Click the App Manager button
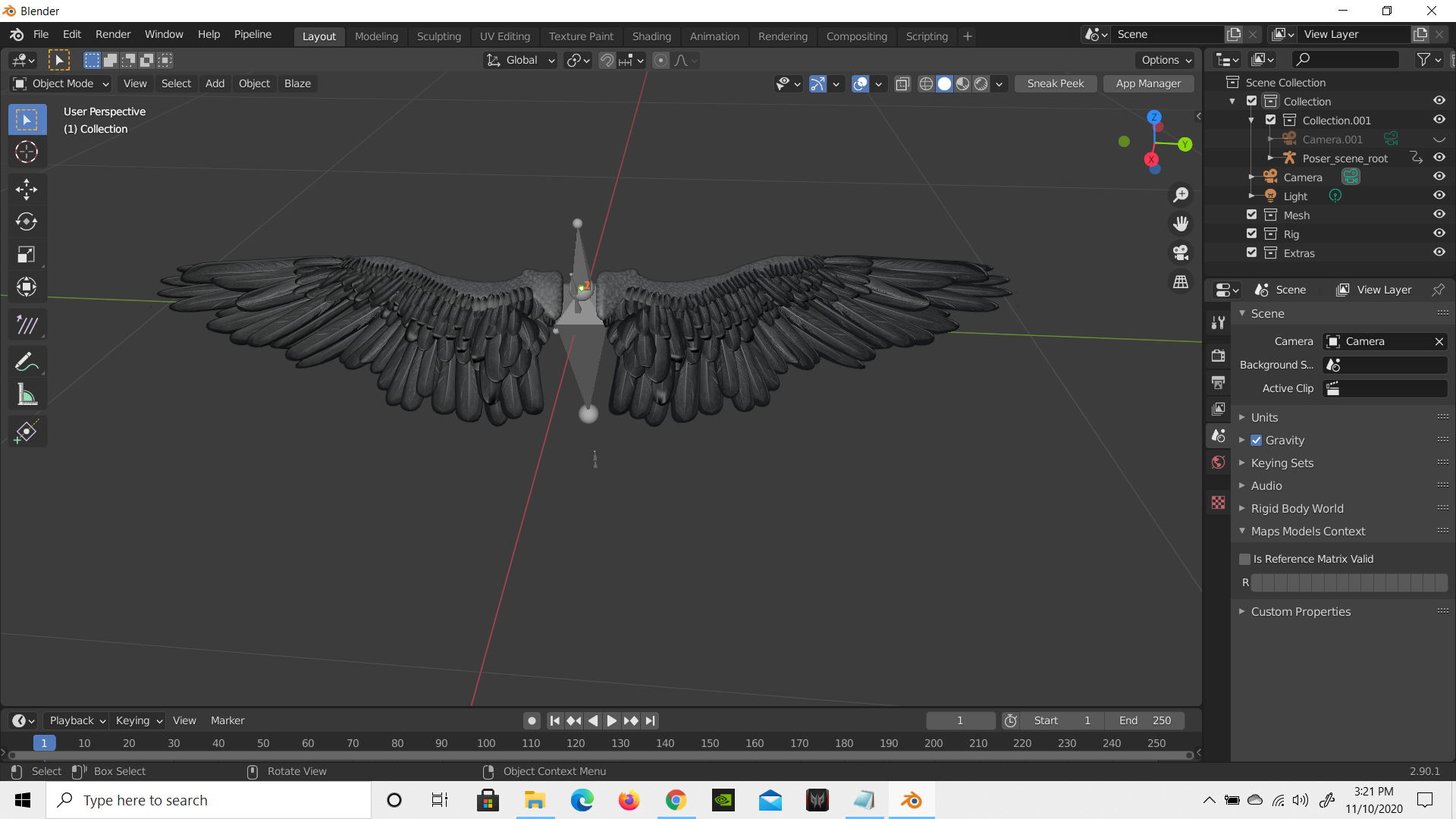Screen dimensions: 1456x819 (1148, 83)
